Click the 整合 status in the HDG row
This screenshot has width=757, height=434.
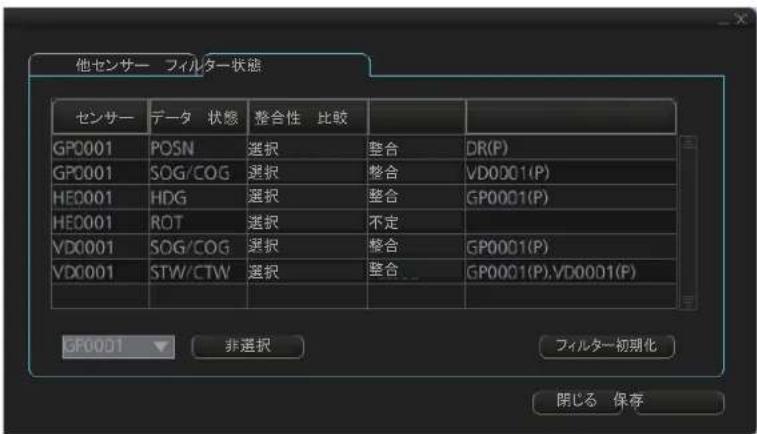(416, 197)
